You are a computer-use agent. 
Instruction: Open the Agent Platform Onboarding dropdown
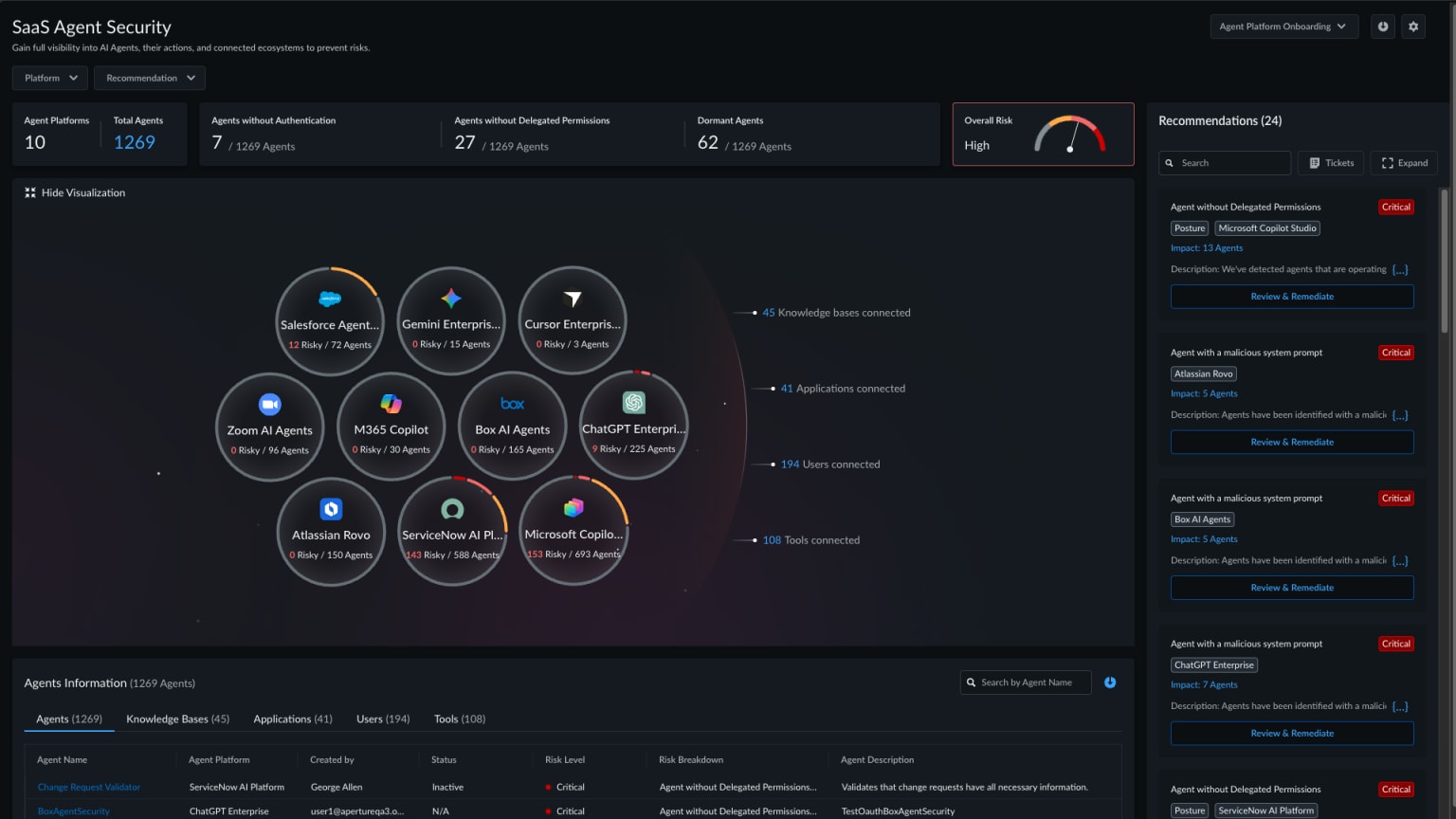[1283, 27]
